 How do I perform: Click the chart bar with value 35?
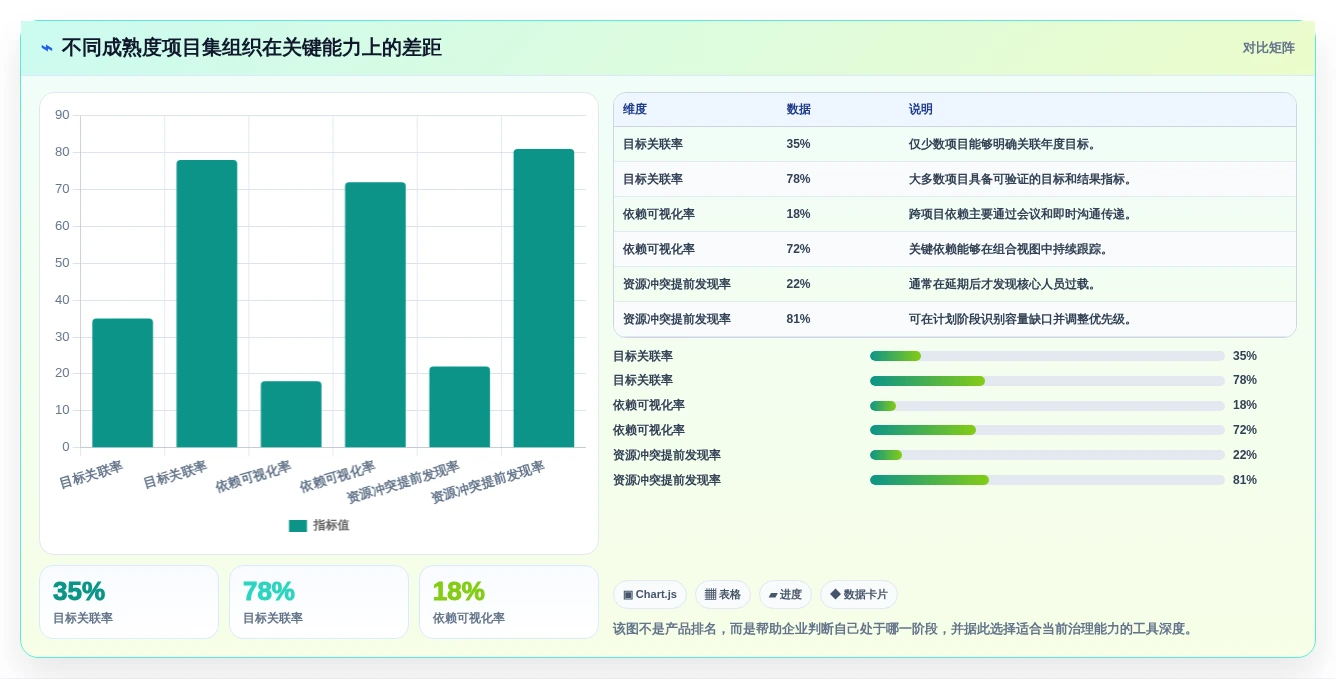[x=122, y=383]
